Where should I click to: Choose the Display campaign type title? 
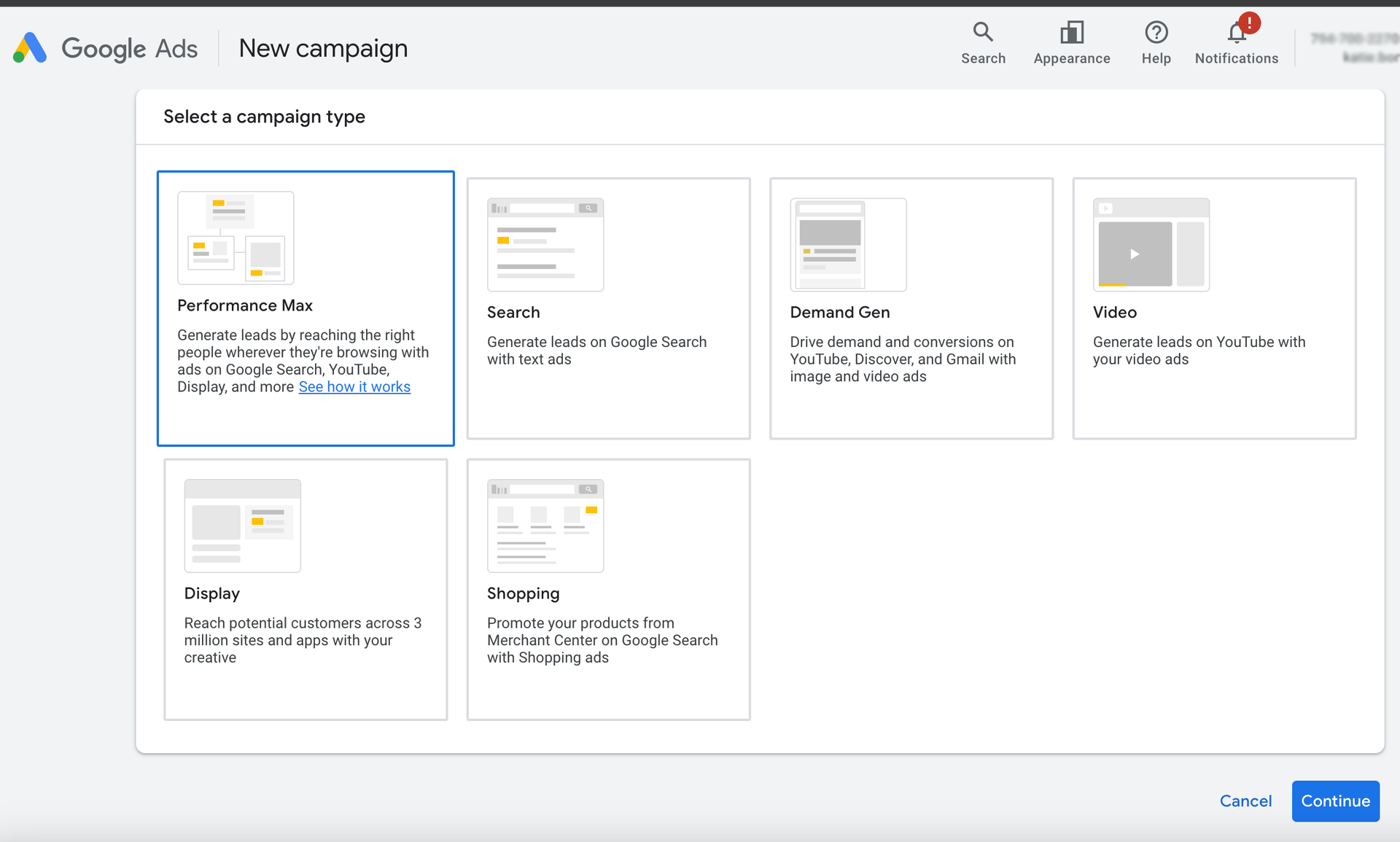212,593
